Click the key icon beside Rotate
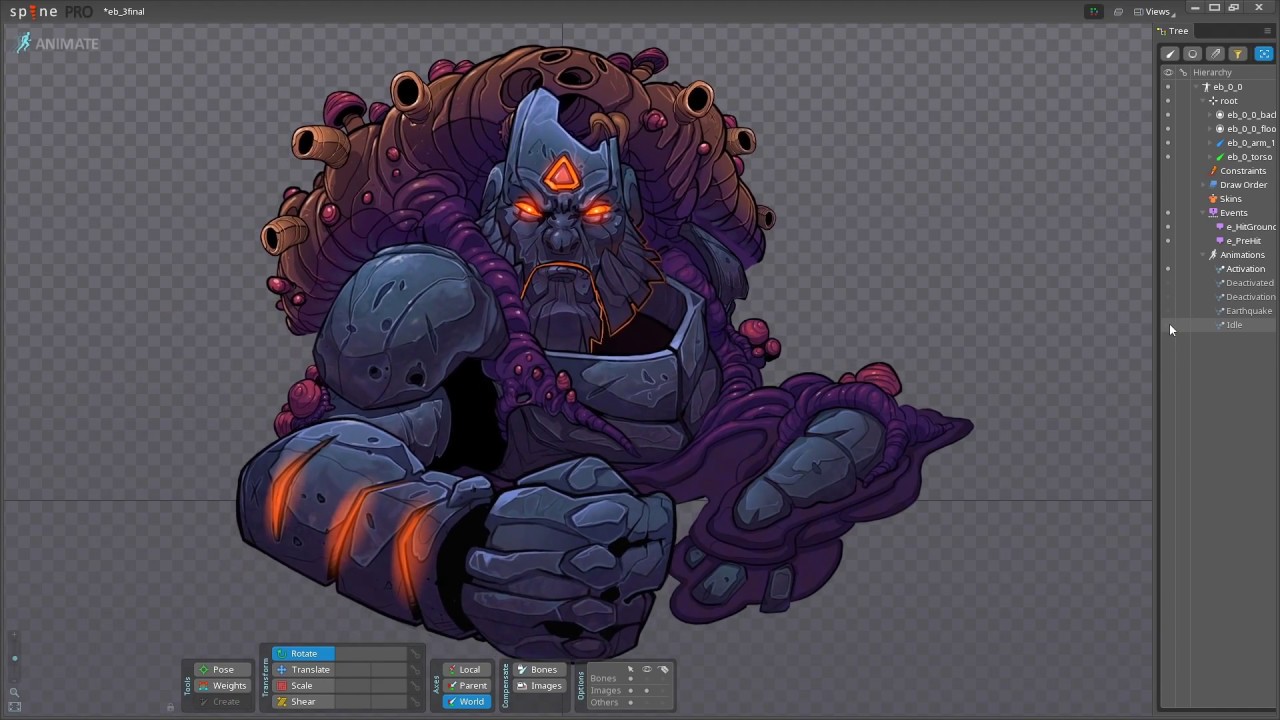Viewport: 1280px width, 720px height. point(415,654)
